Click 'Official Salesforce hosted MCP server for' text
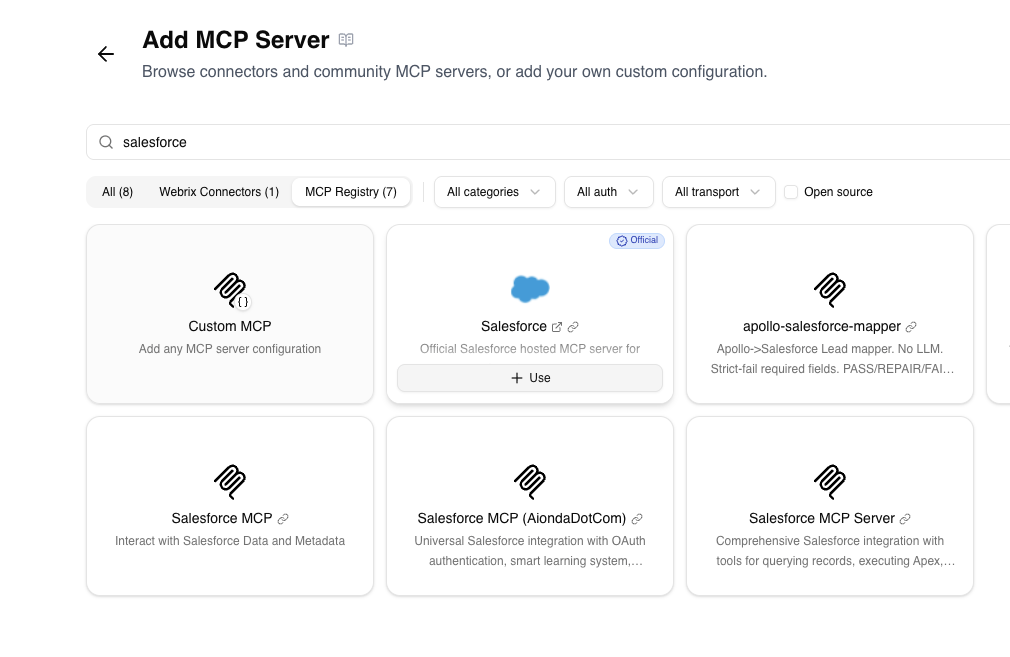This screenshot has height=657, width=1010. pos(530,349)
